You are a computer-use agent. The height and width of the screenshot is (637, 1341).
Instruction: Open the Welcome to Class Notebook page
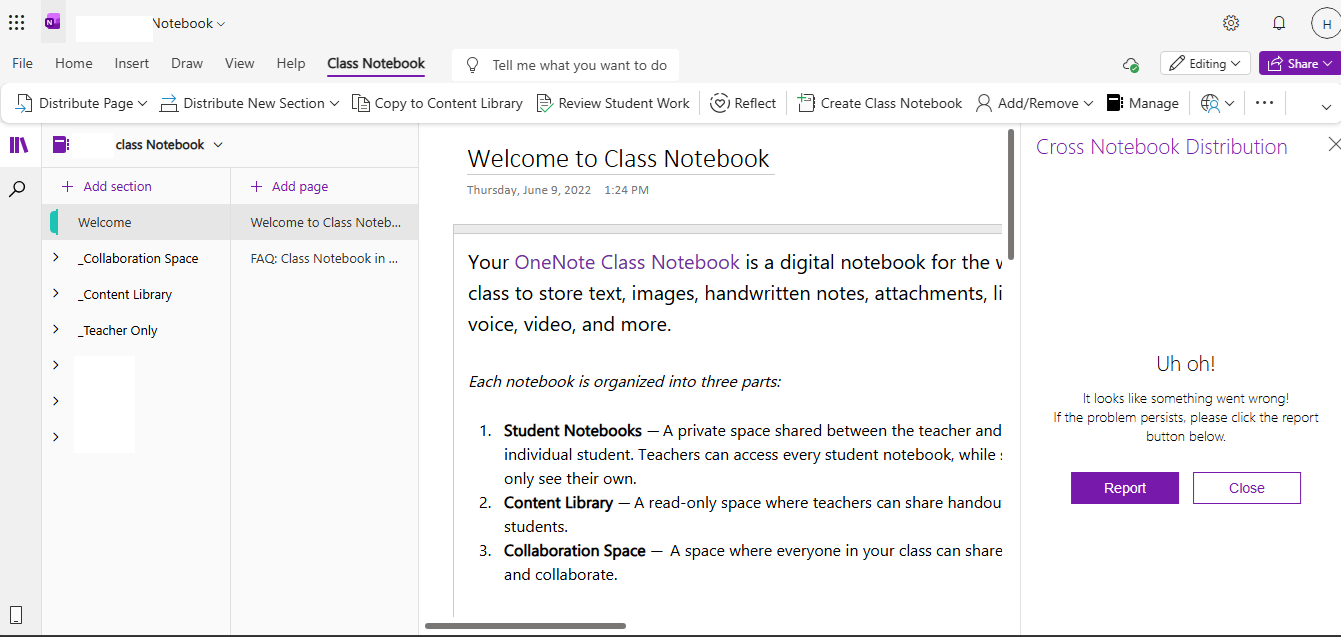click(325, 222)
